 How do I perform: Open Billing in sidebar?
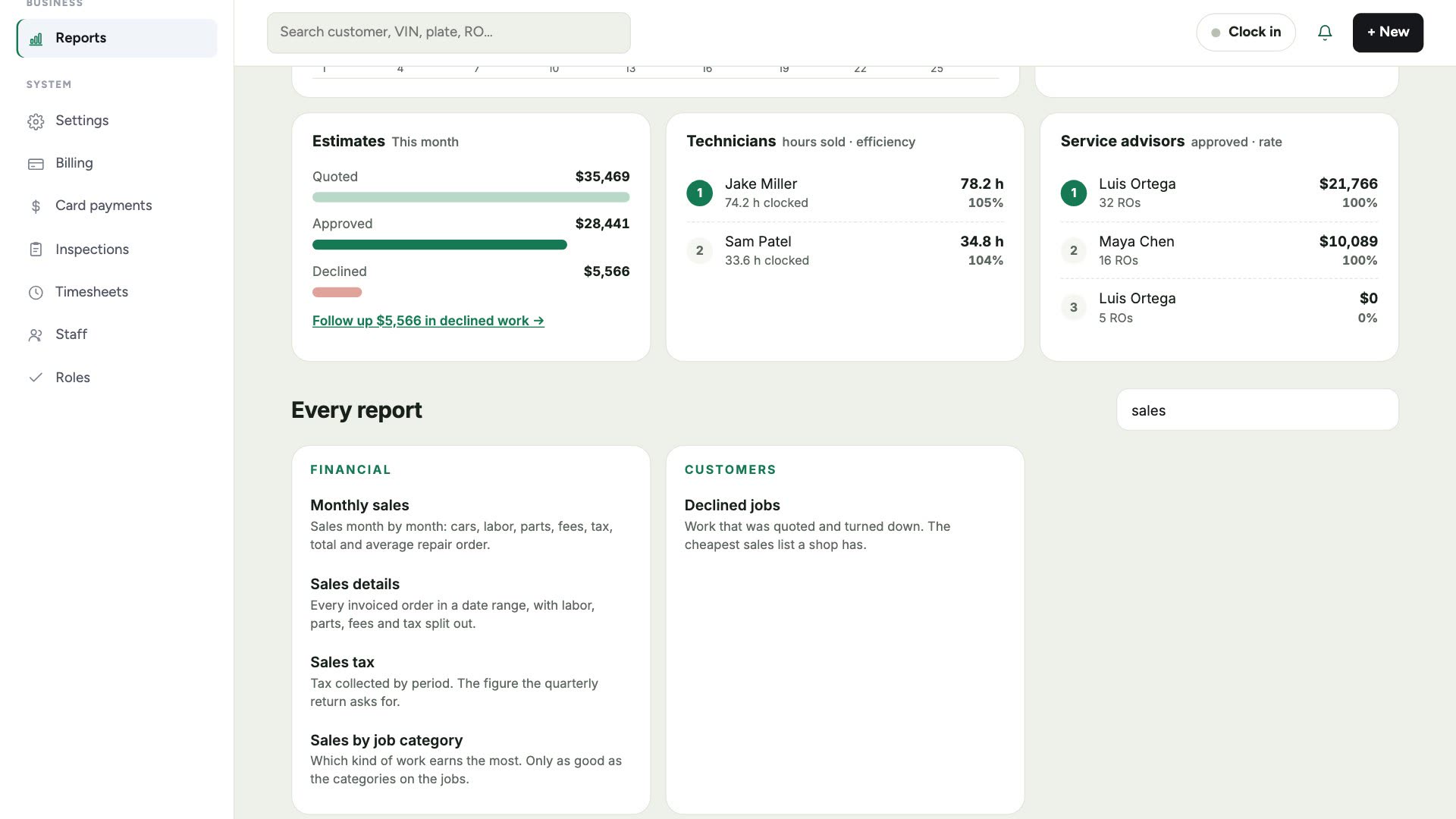tap(117, 163)
